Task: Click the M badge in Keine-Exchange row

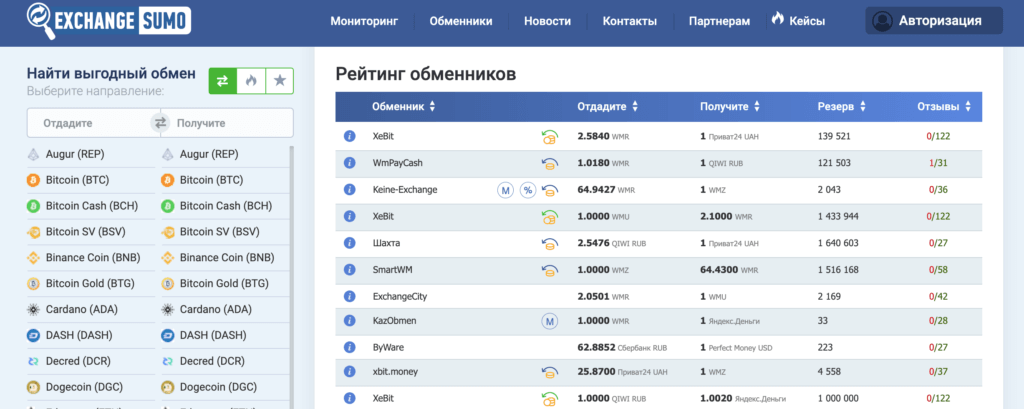Action: pyautogui.click(x=505, y=190)
